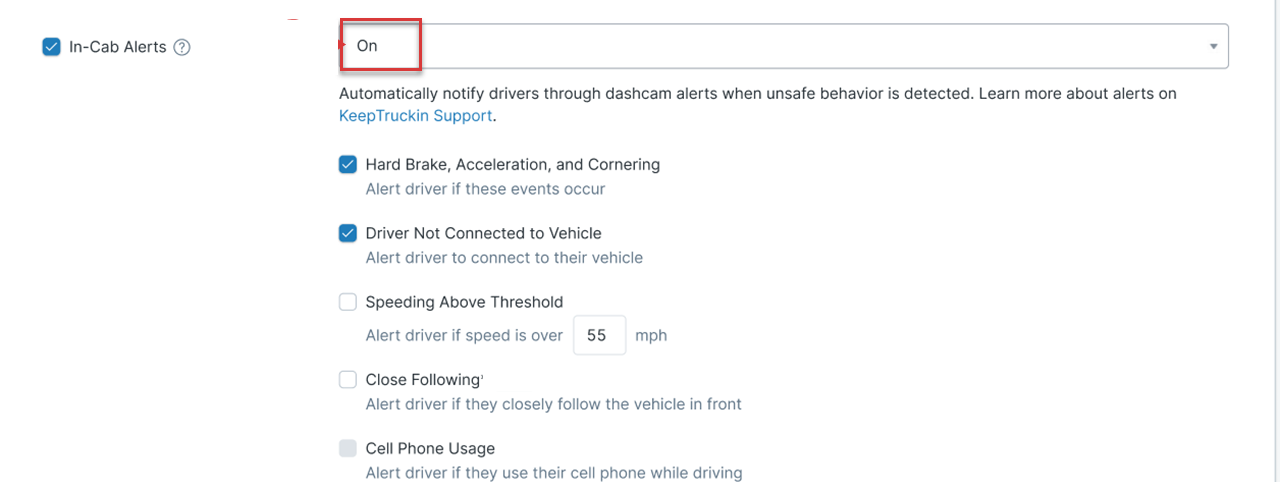Open the In-Cab Alerts 'On' combo box
The height and width of the screenshot is (482, 1280).
coord(783,46)
